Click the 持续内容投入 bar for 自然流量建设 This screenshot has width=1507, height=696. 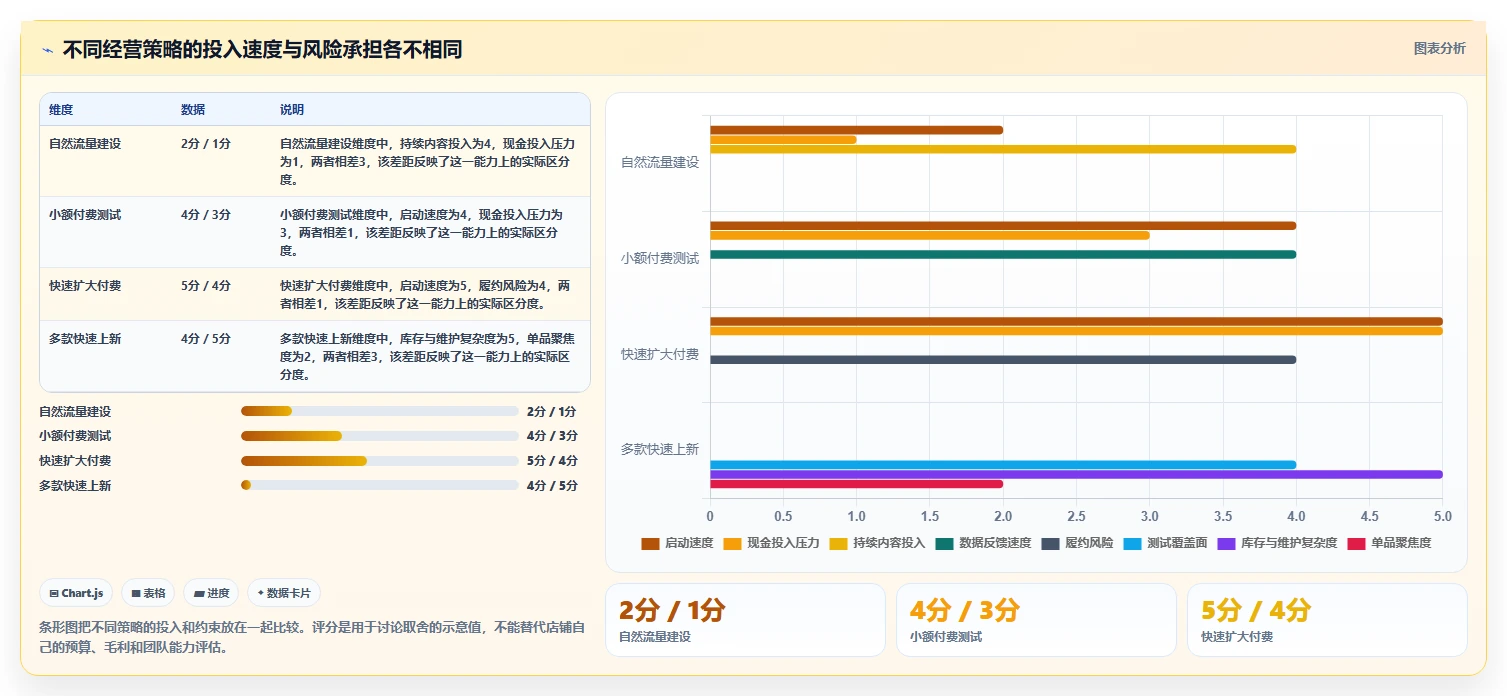(x=1003, y=149)
